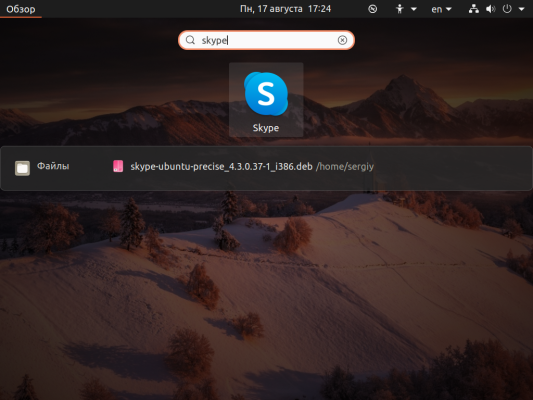Click the magnifying glass search icon

[190, 40]
